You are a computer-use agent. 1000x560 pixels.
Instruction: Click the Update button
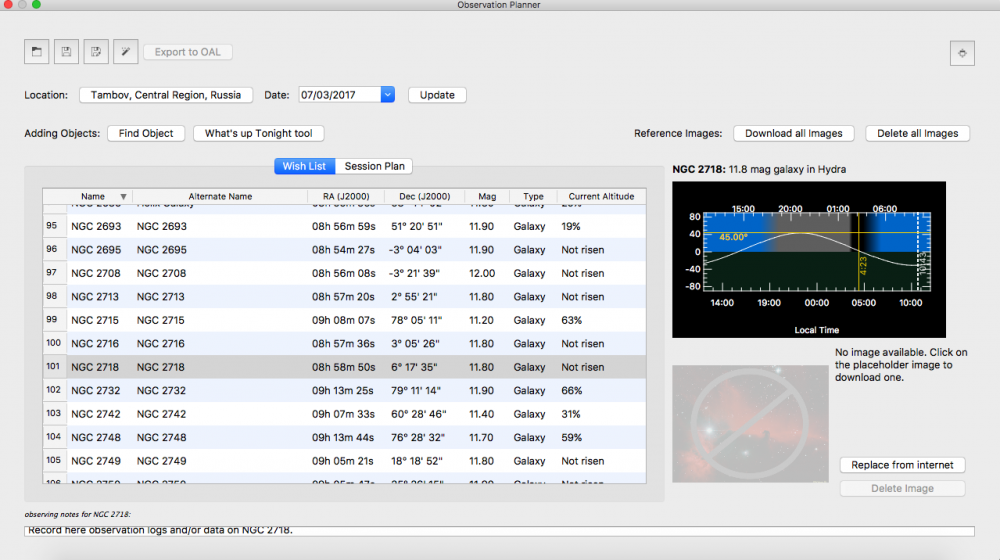pyautogui.click(x=437, y=95)
